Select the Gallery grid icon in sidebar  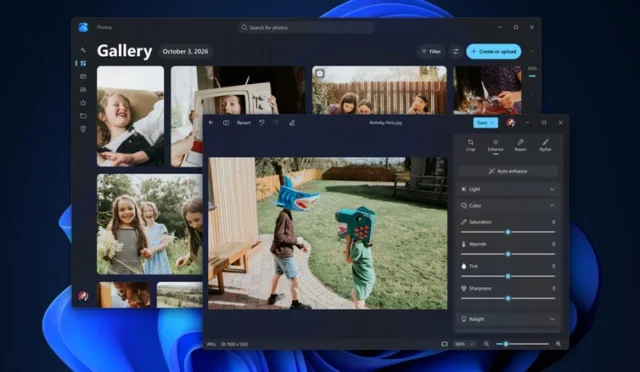coord(83,63)
